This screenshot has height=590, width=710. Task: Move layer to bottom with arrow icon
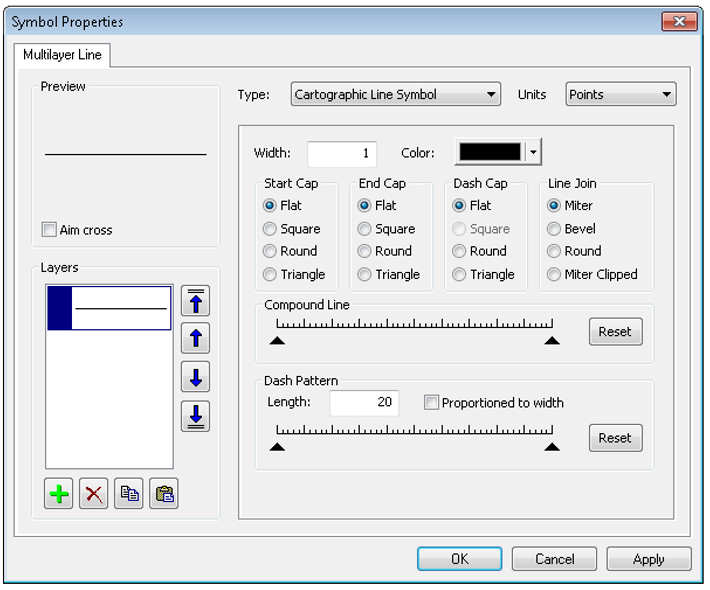[x=195, y=415]
